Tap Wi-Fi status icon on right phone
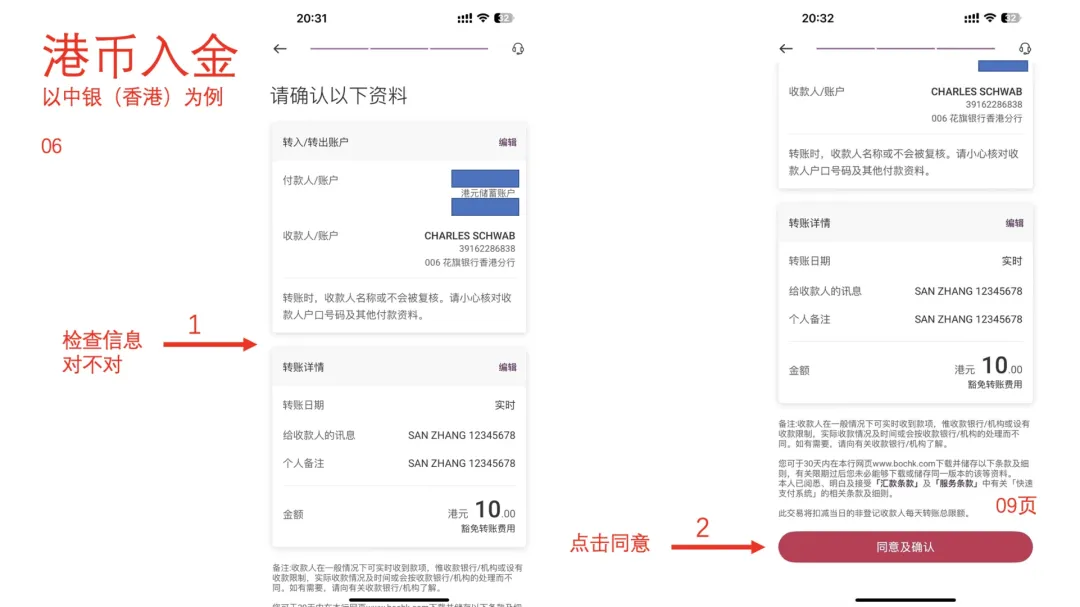1080x607 pixels. tap(990, 18)
